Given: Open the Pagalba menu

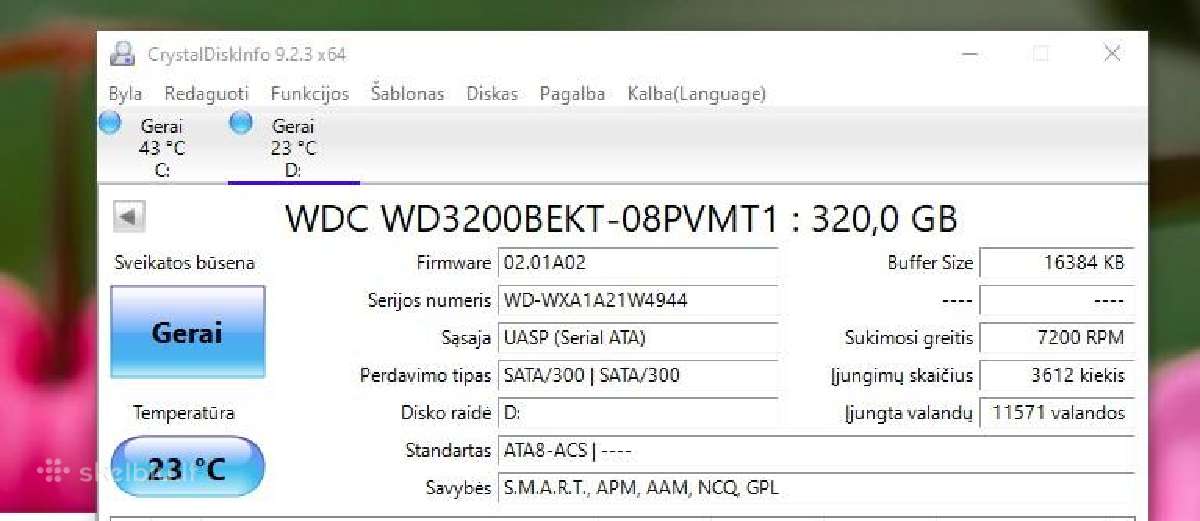Looking at the screenshot, I should [572, 94].
